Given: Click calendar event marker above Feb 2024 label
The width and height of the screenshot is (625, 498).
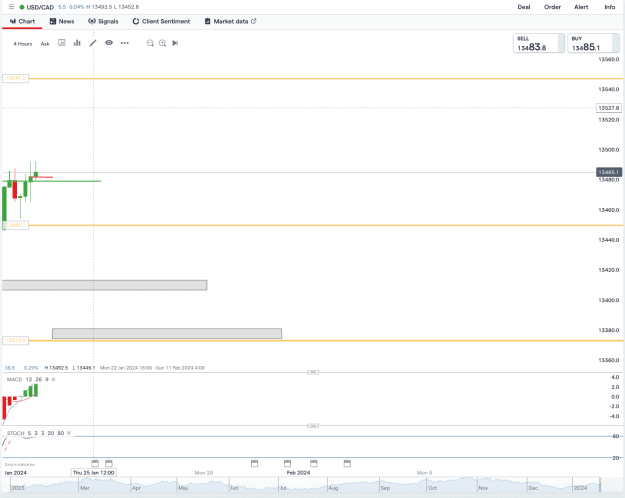Looking at the screenshot, I should 287,463.
